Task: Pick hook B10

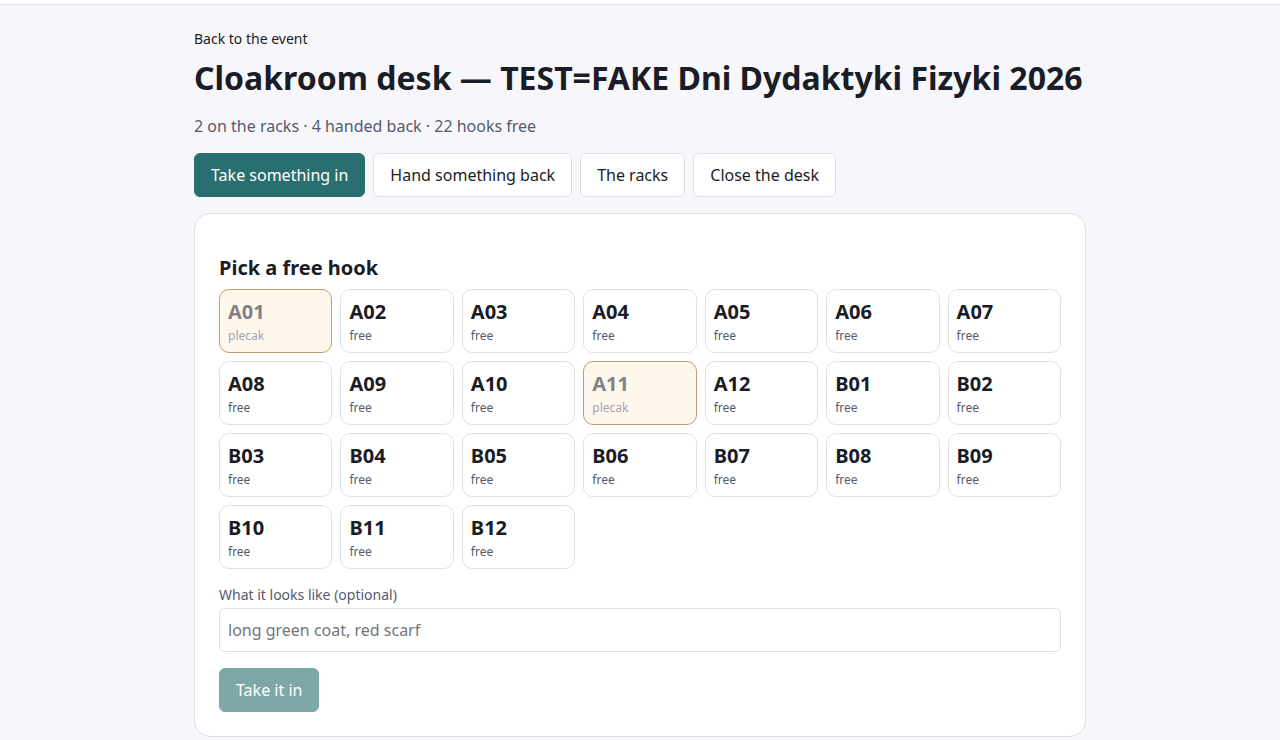Action: click(275, 537)
